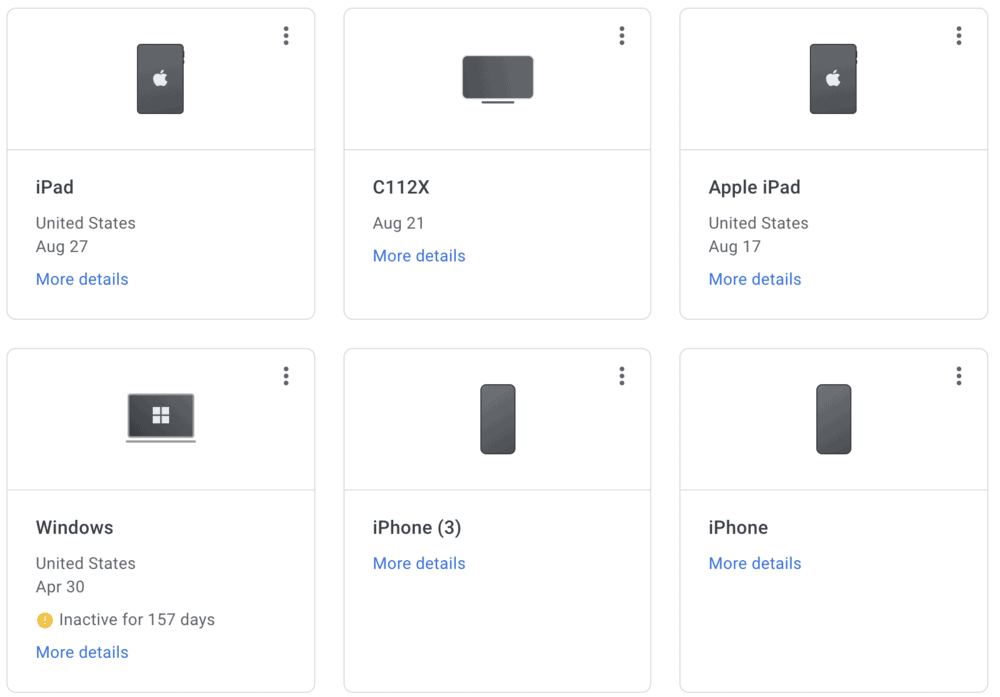View More details for the last iPhone
The image size is (1000, 697).
coord(755,563)
